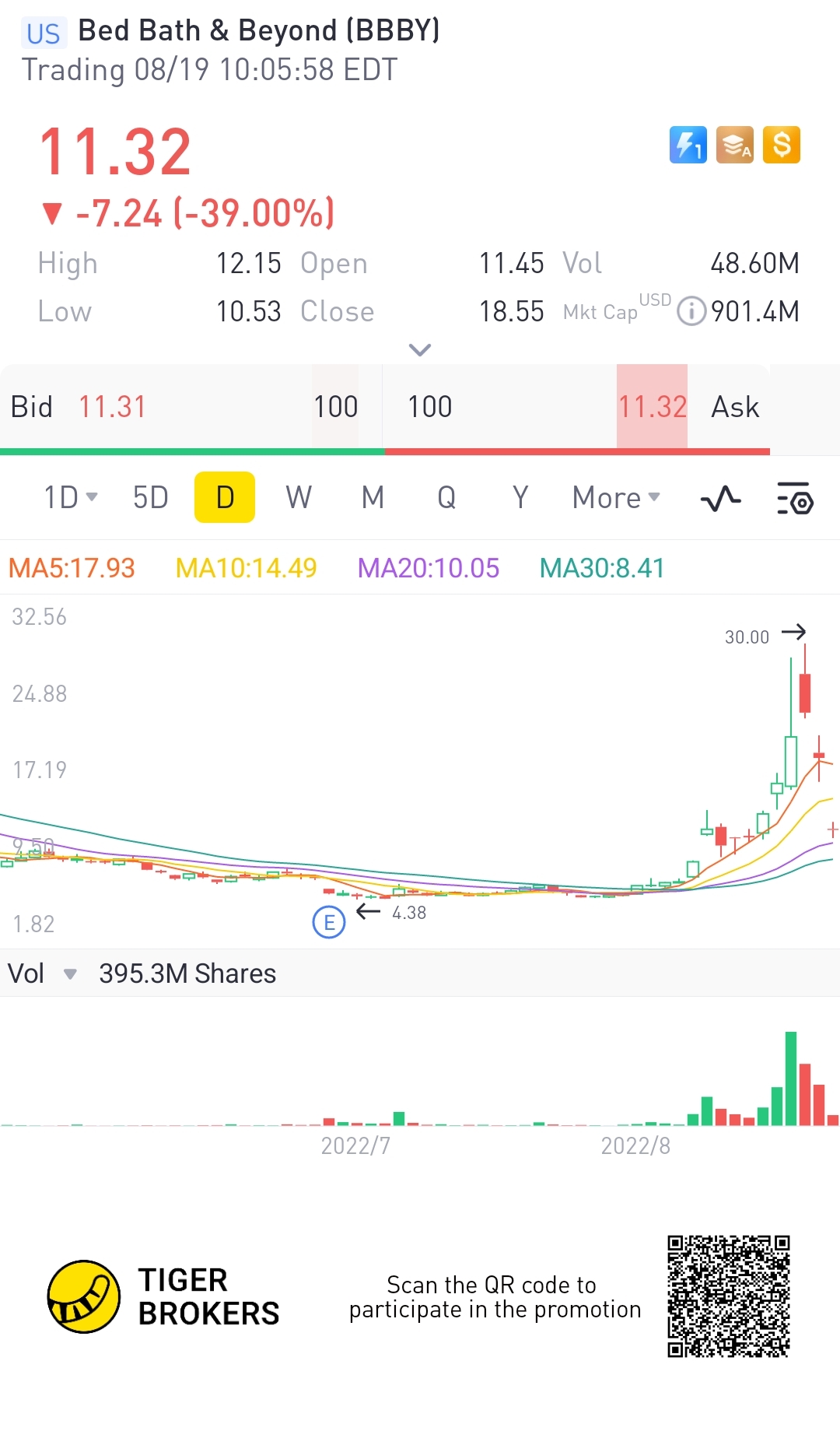Tap the tallest green volume bar
This screenshot has width=840, height=1431.
[791, 1079]
